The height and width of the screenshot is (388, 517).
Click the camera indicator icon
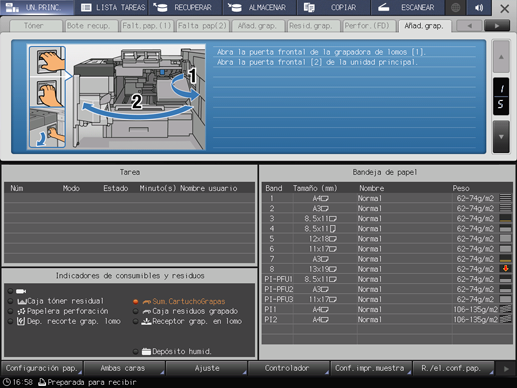tap(21, 291)
